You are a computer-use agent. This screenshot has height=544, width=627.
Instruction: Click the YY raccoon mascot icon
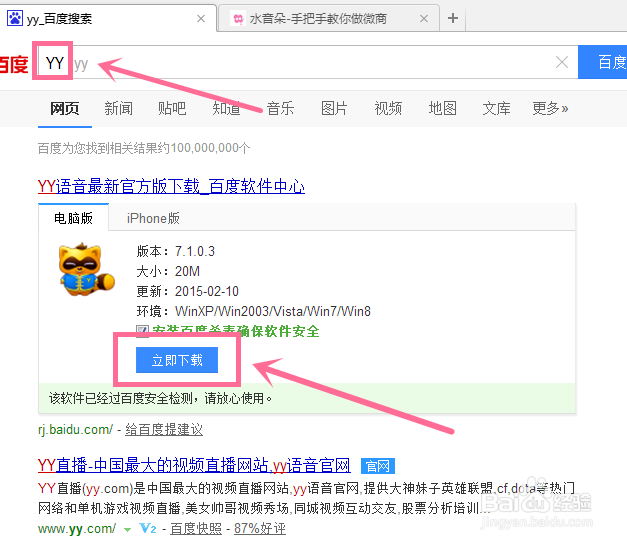point(86,270)
